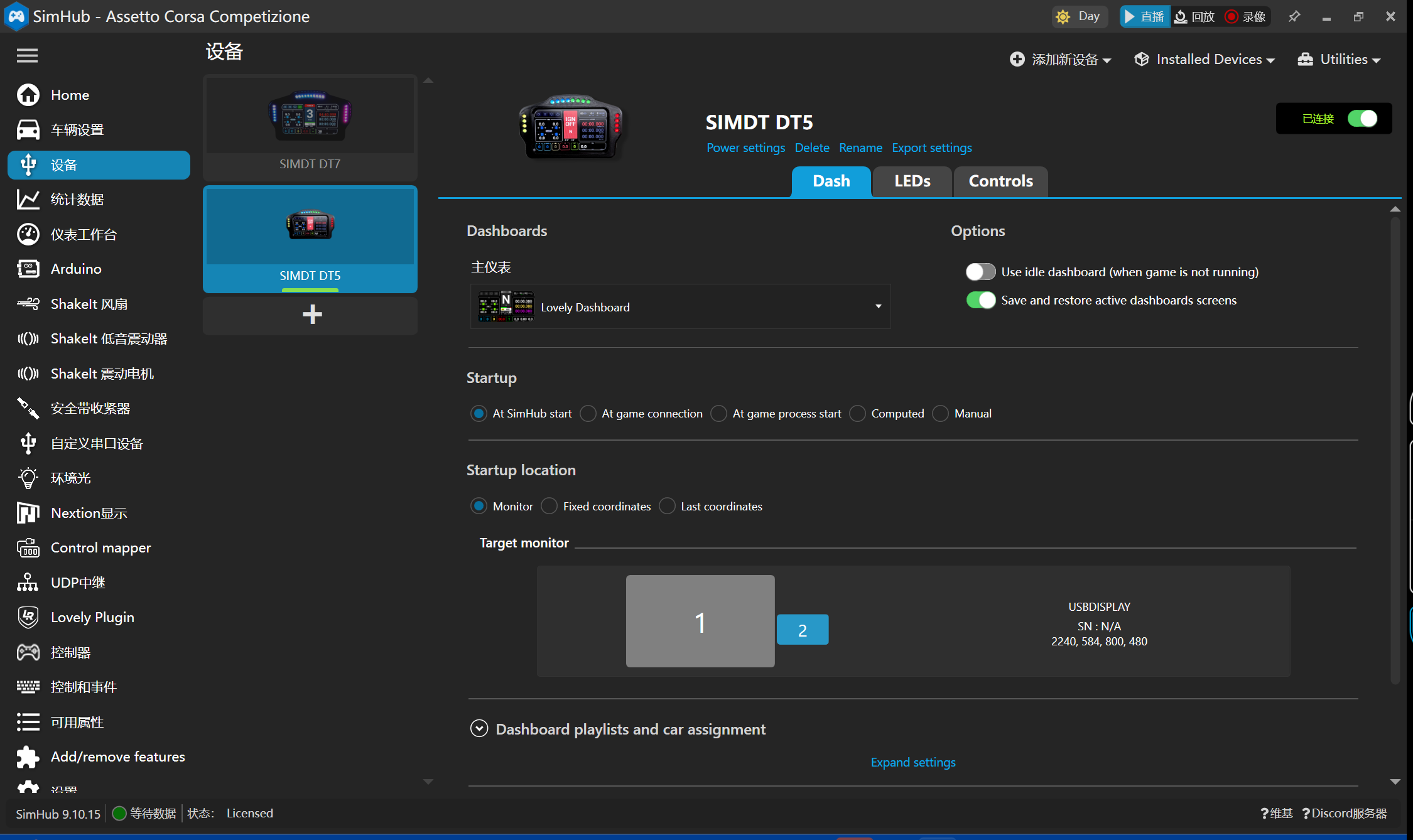The height and width of the screenshot is (840, 1413).
Task: Open the hamburger menu icon
Action: (27, 56)
